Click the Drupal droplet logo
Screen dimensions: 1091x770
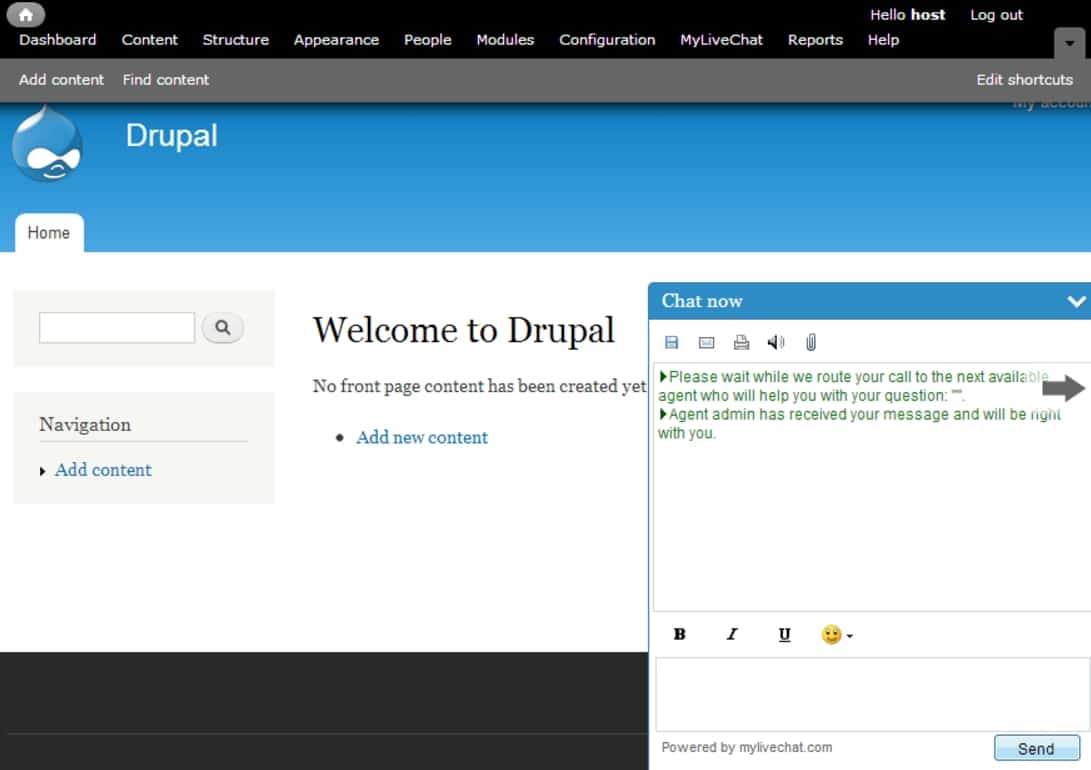click(47, 144)
